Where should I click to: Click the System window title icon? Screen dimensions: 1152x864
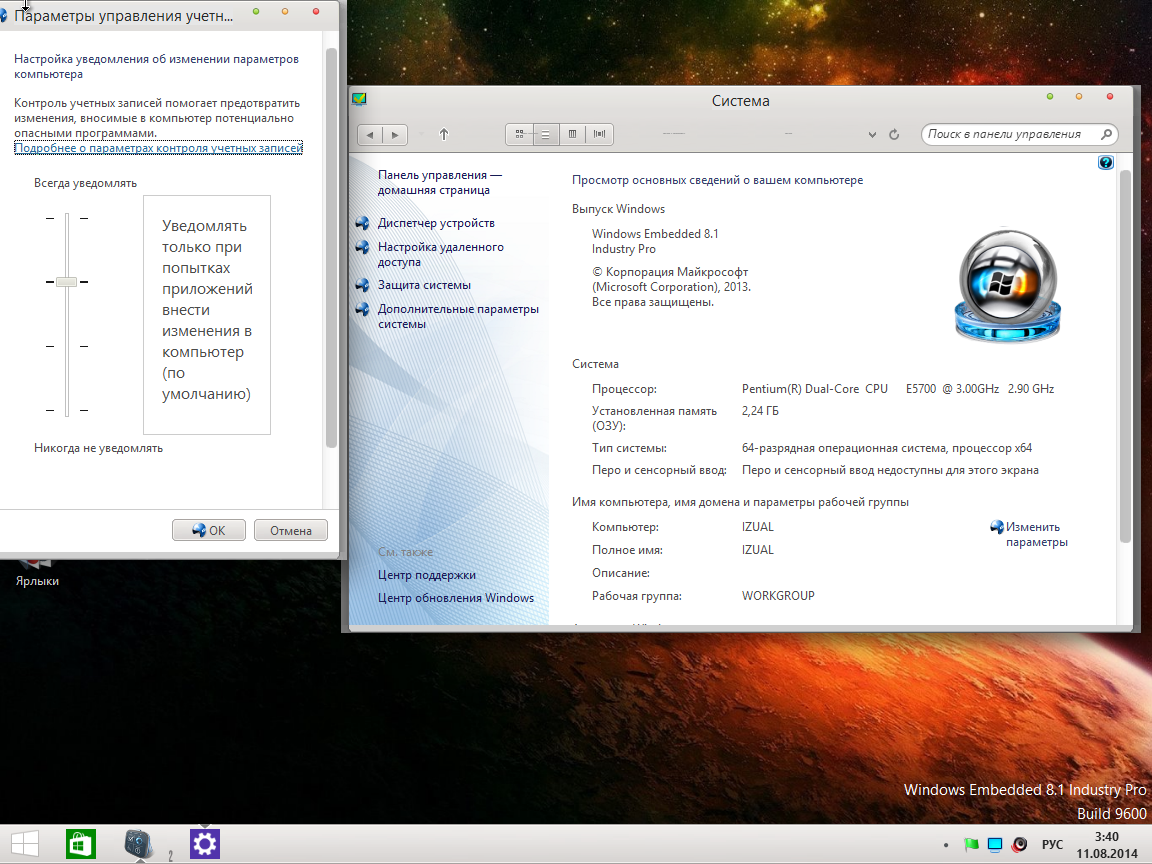click(359, 99)
